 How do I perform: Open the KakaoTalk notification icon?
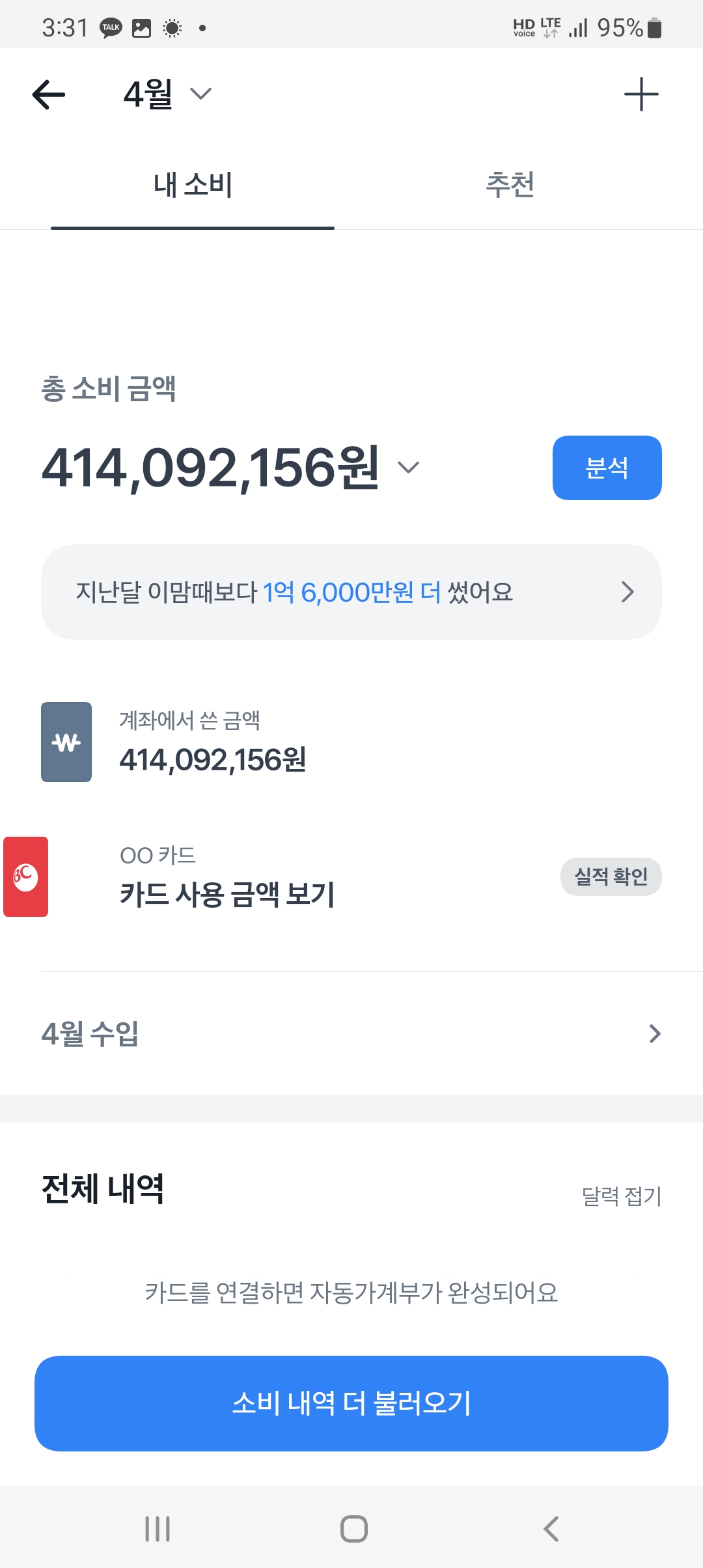click(x=111, y=28)
